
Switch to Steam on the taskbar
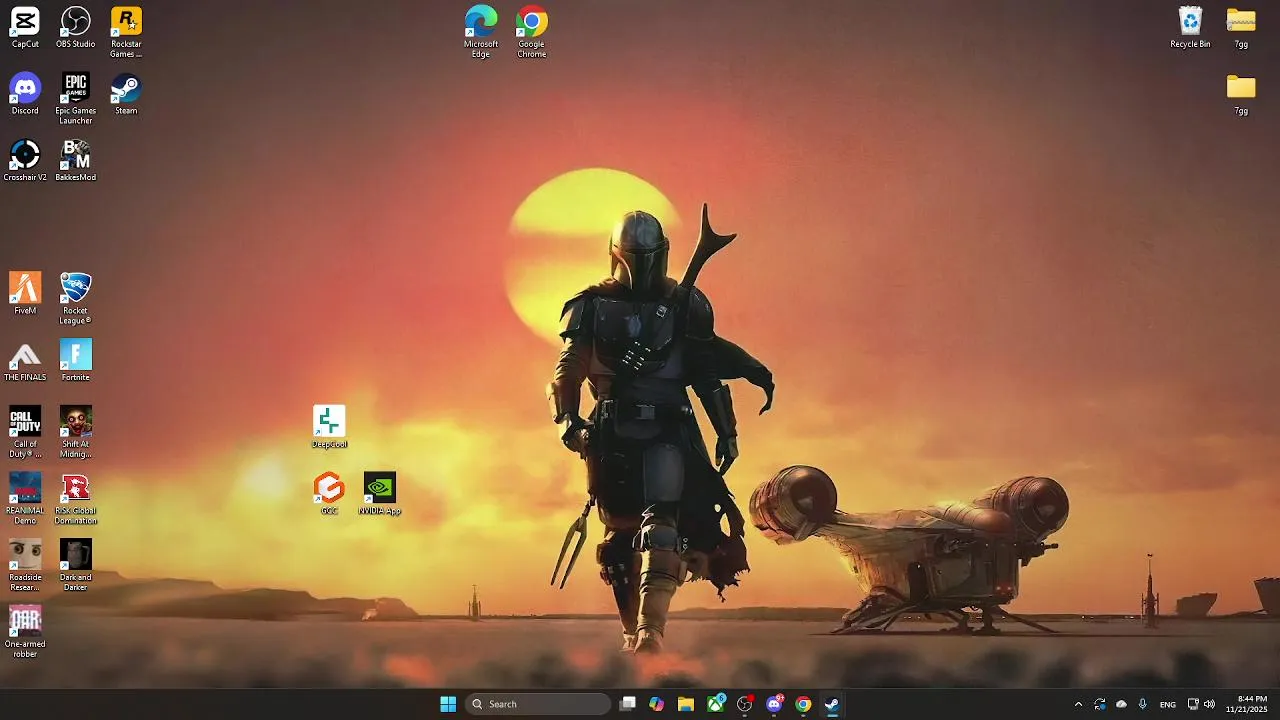click(832, 704)
